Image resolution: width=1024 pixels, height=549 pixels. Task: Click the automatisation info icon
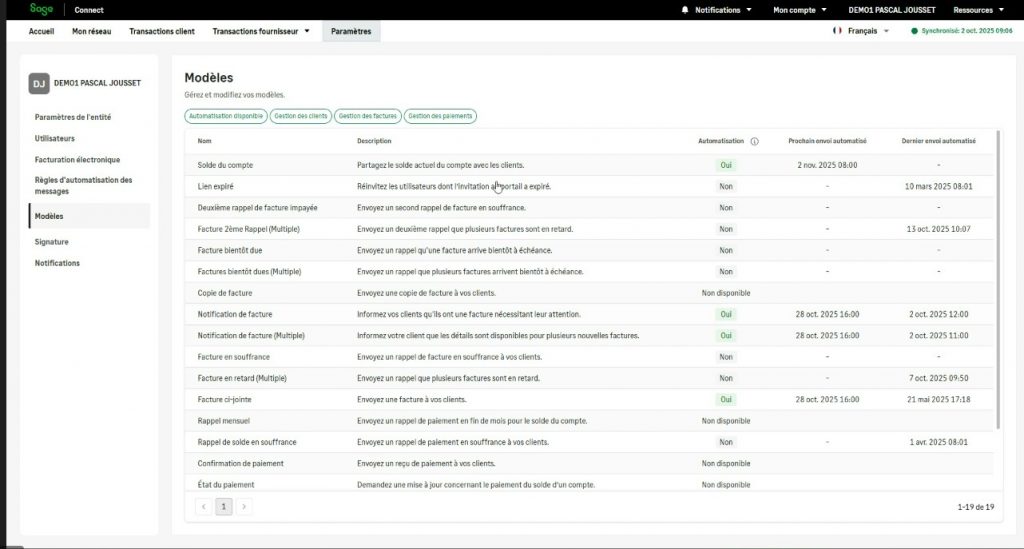point(754,141)
